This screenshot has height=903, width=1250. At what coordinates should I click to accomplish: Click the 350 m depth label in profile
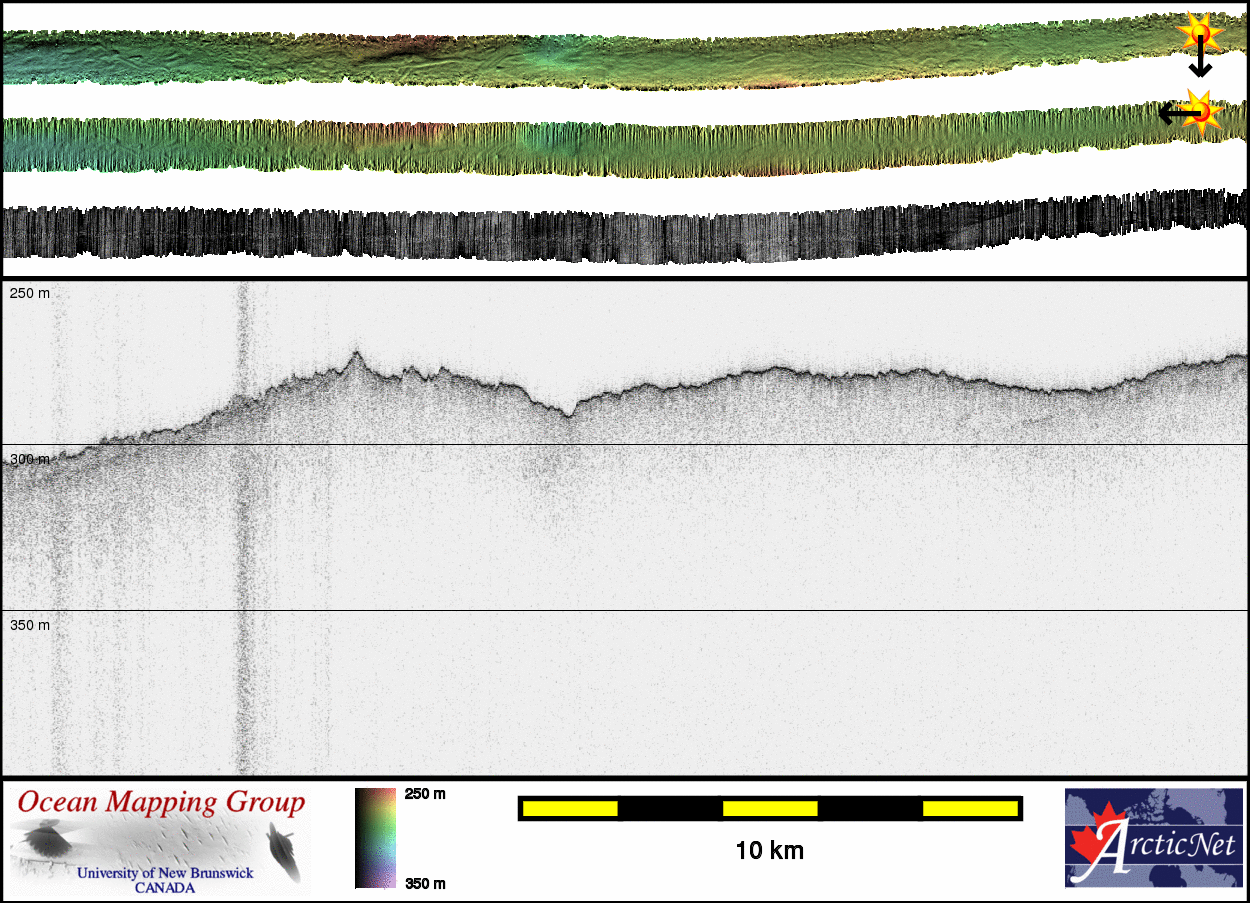tap(30, 625)
